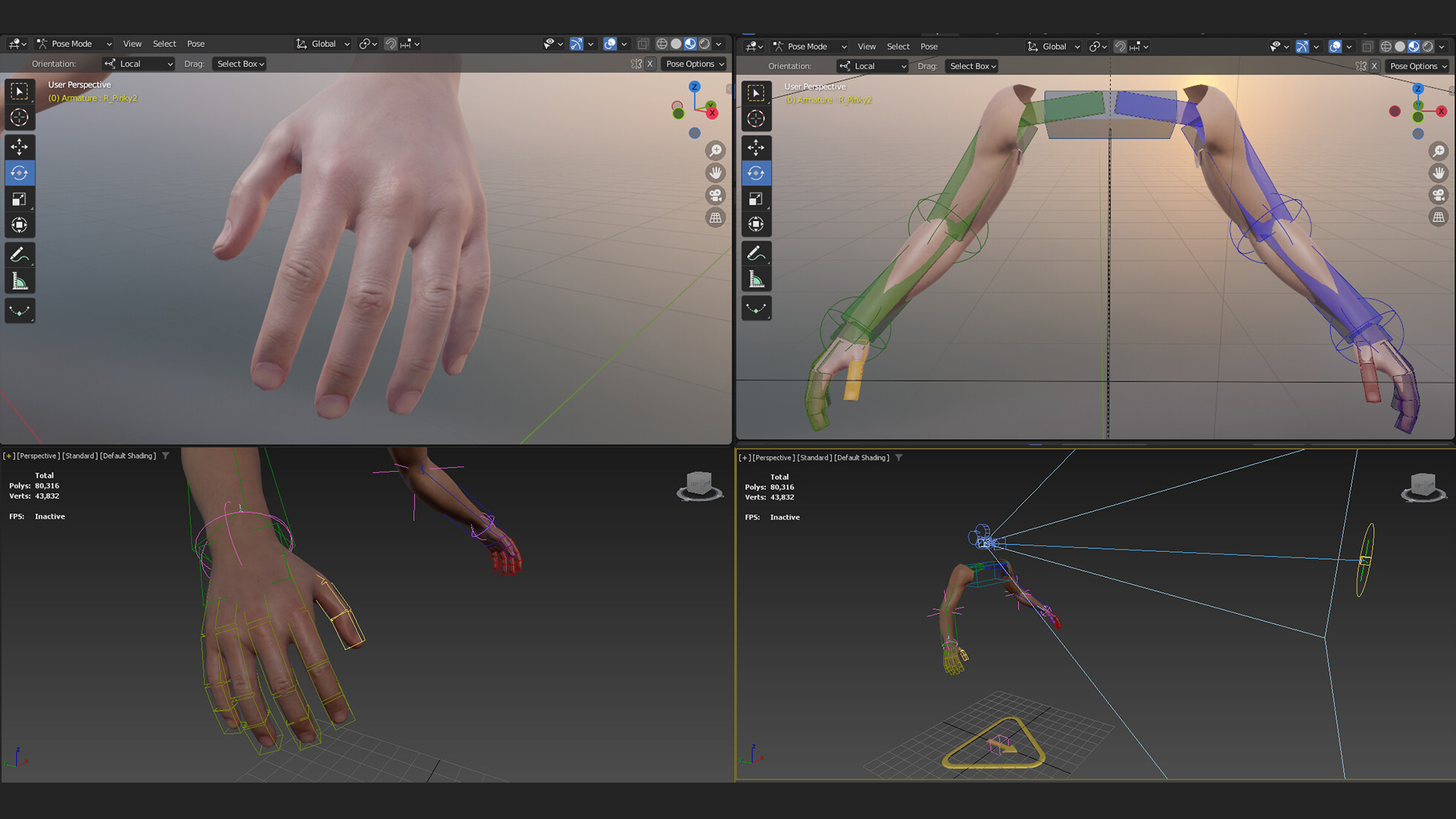The image size is (1456, 819).
Task: Open the View menu in top-left viewport
Action: pos(132,44)
